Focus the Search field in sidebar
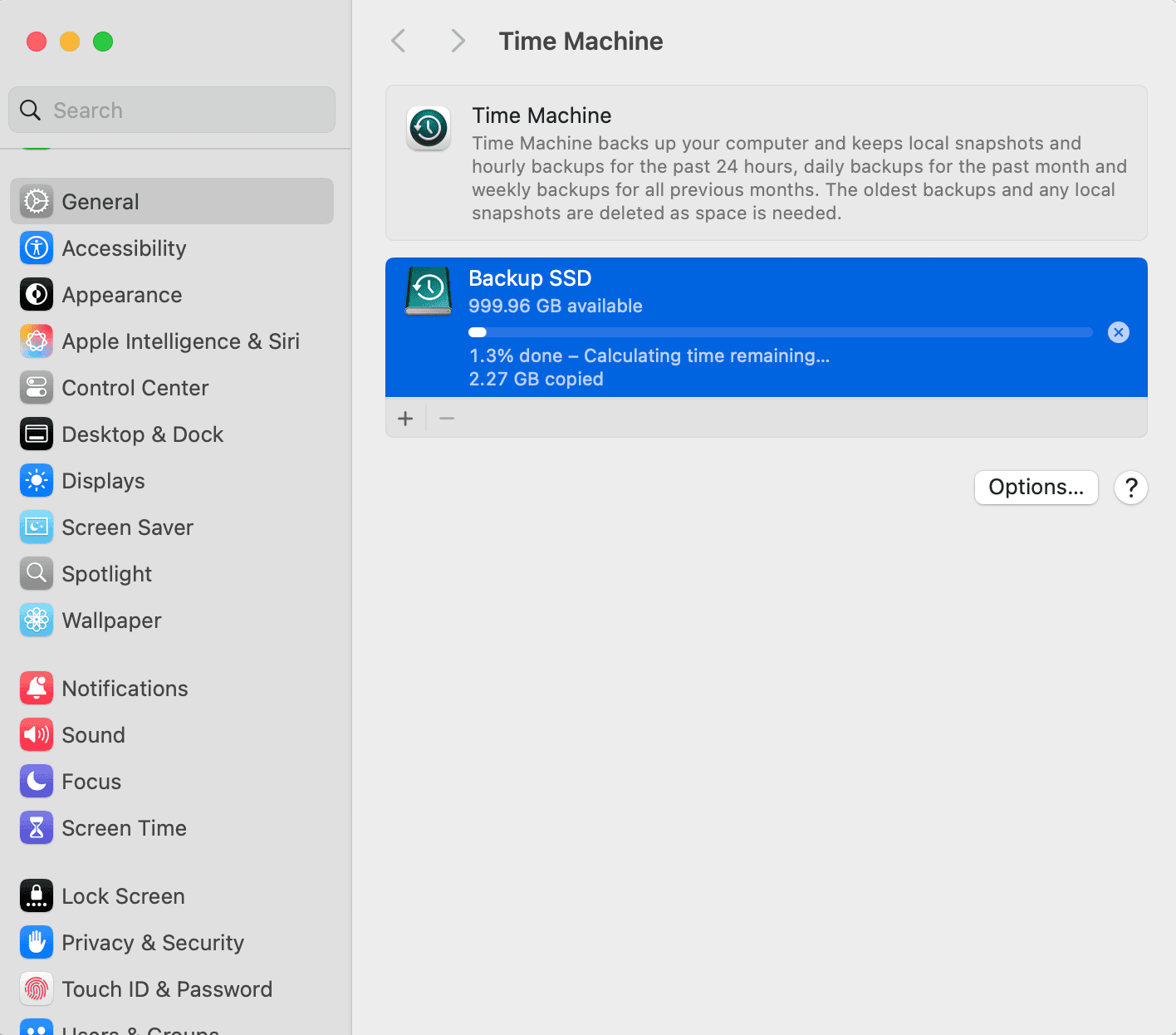 (x=172, y=110)
